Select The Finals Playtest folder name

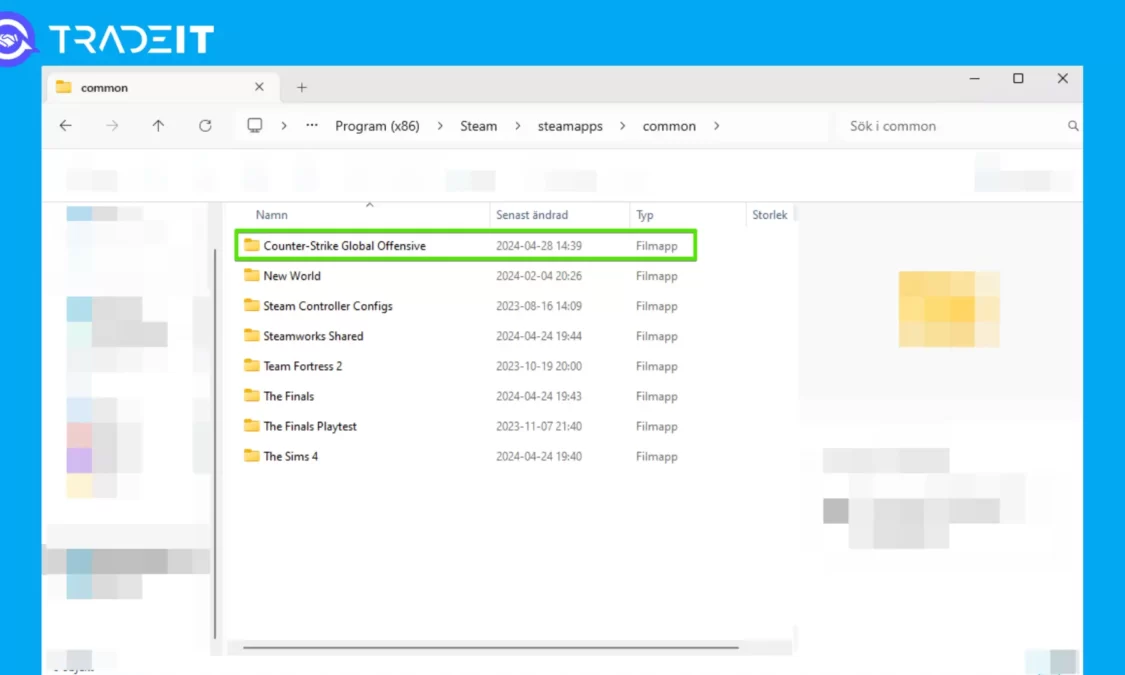[x=310, y=426]
